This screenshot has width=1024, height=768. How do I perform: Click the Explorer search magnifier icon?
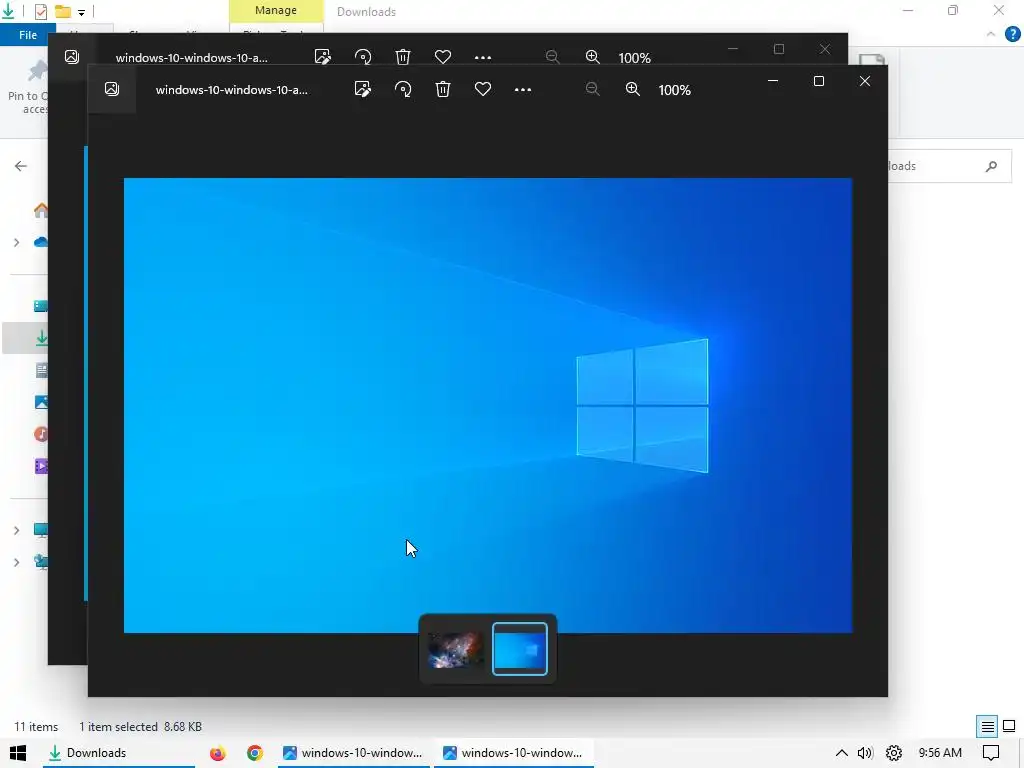[991, 166]
